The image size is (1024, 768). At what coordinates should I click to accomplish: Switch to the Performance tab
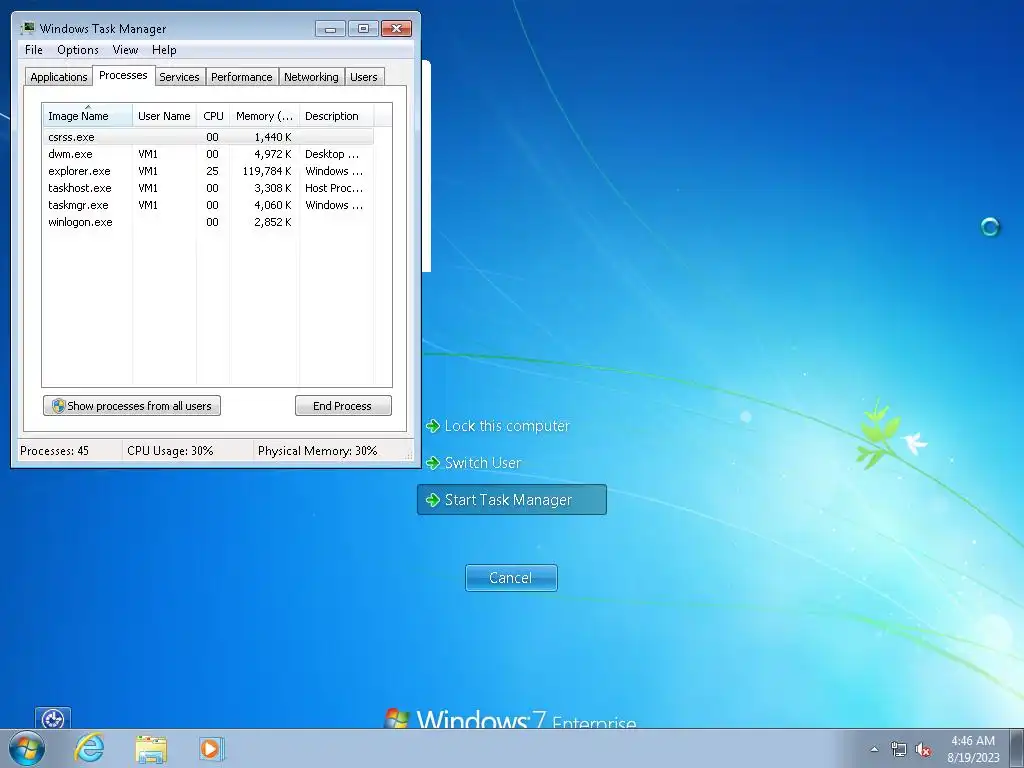coord(241,77)
